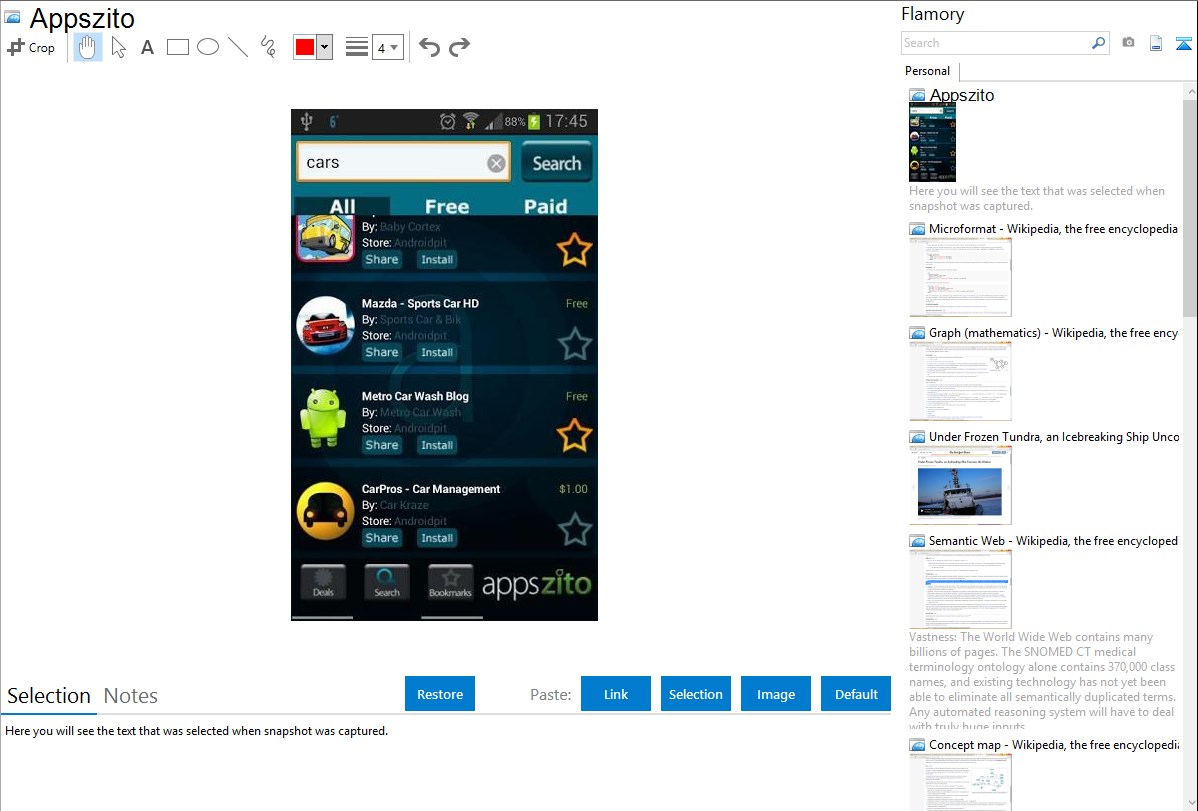
Task: Redo the last annotation
Action: 459,47
